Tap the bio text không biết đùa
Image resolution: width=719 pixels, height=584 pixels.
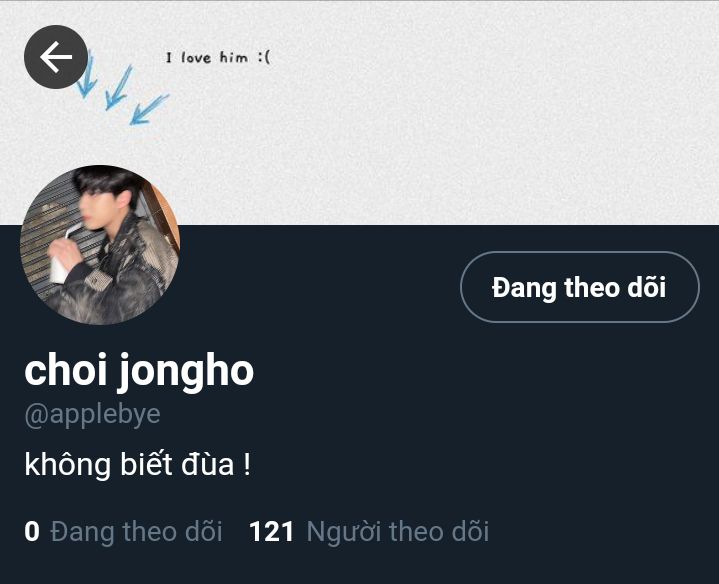coord(138,464)
